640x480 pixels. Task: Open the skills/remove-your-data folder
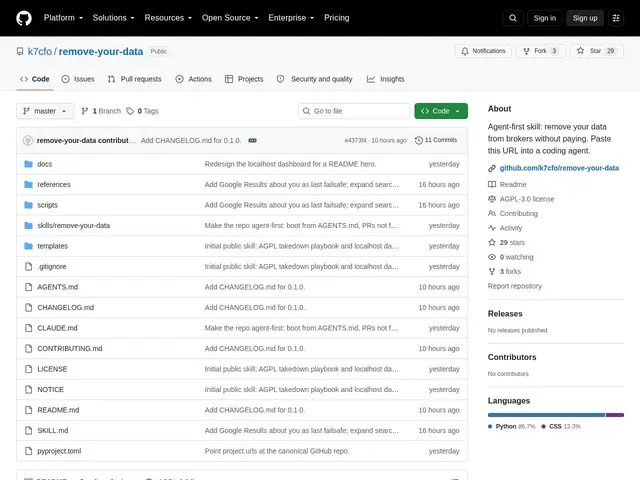(73, 226)
